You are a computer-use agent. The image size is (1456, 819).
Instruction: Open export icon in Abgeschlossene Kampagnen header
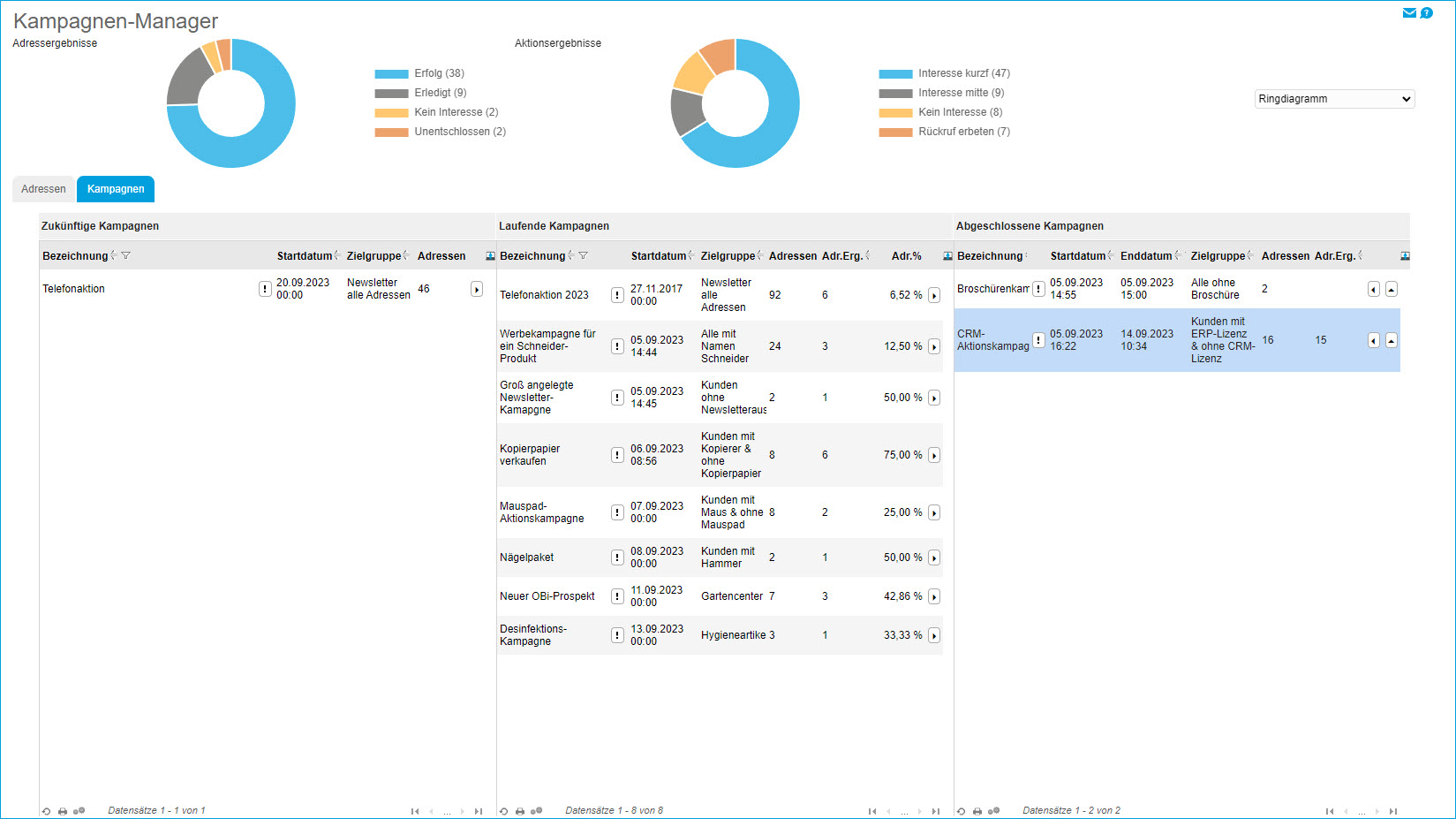(x=1405, y=256)
